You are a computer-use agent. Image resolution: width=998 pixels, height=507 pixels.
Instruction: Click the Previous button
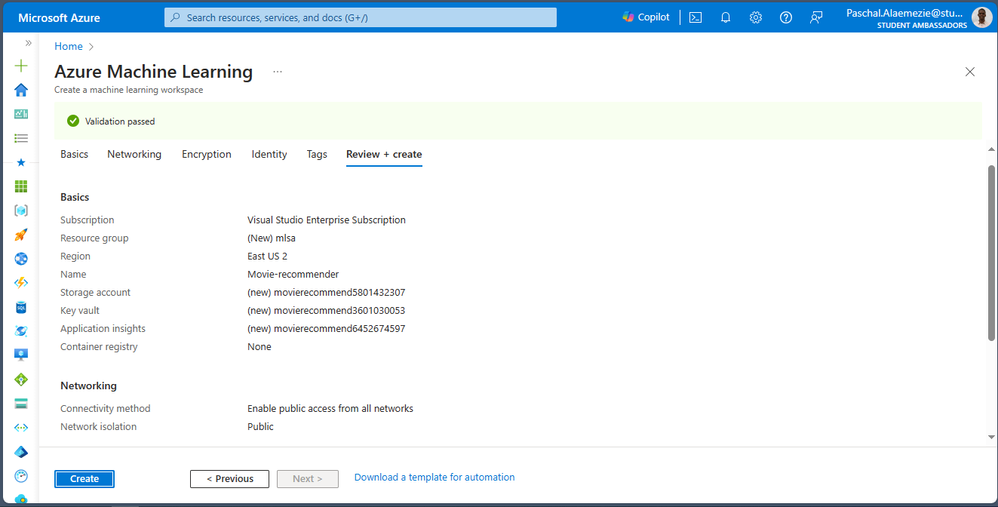coord(230,479)
